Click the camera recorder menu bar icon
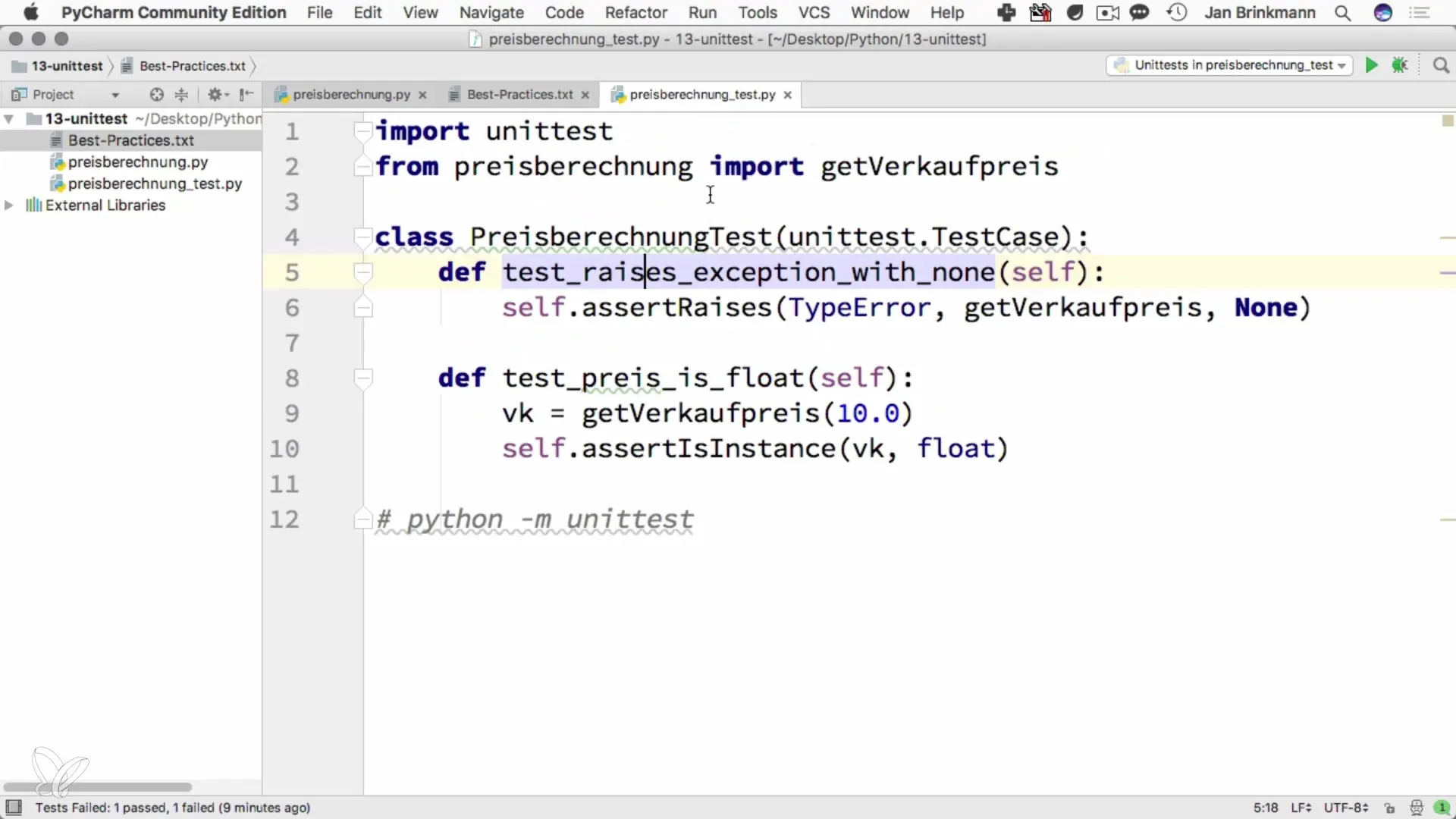 1108,13
